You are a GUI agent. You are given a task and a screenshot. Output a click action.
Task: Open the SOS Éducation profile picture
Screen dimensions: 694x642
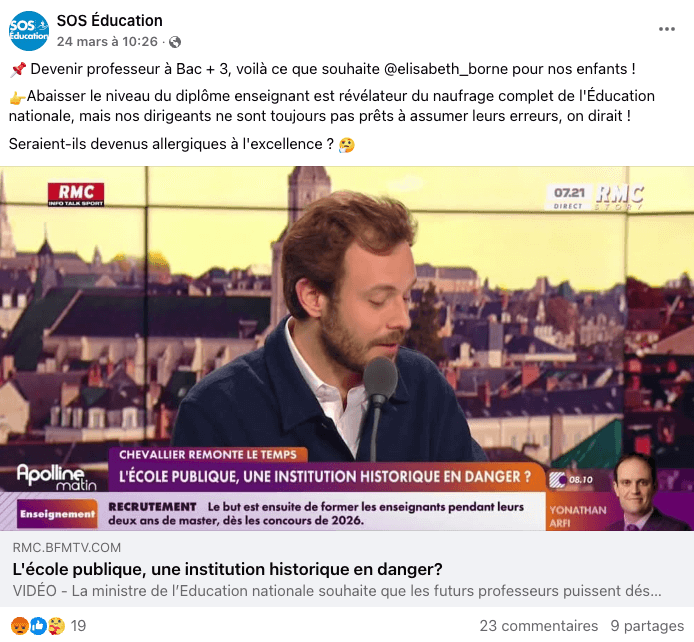click(29, 31)
